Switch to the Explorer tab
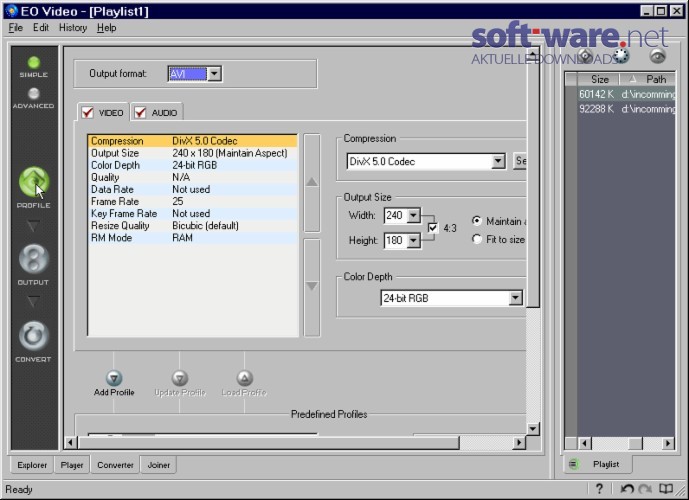The width and height of the screenshot is (689, 500). [32, 465]
